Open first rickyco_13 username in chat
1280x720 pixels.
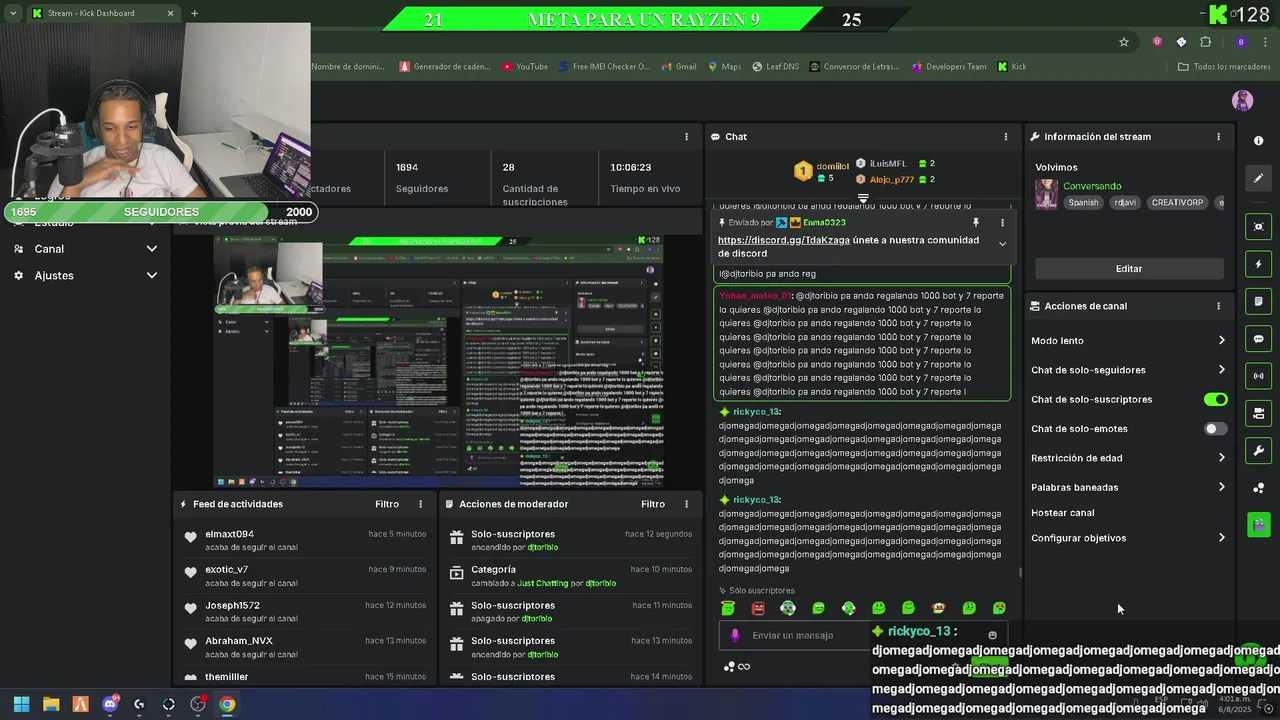coord(755,412)
